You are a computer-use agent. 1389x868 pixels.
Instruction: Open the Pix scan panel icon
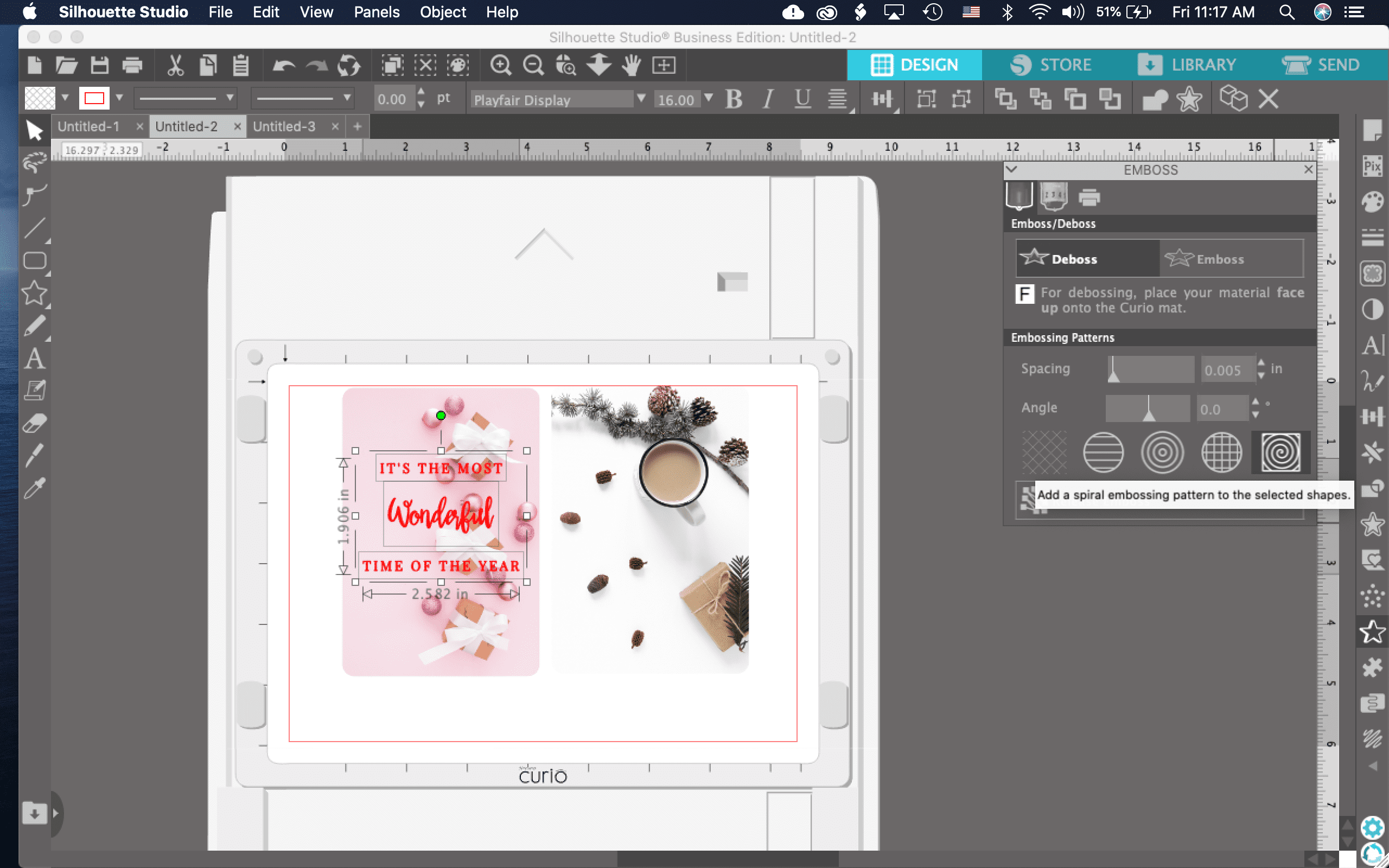[1372, 167]
